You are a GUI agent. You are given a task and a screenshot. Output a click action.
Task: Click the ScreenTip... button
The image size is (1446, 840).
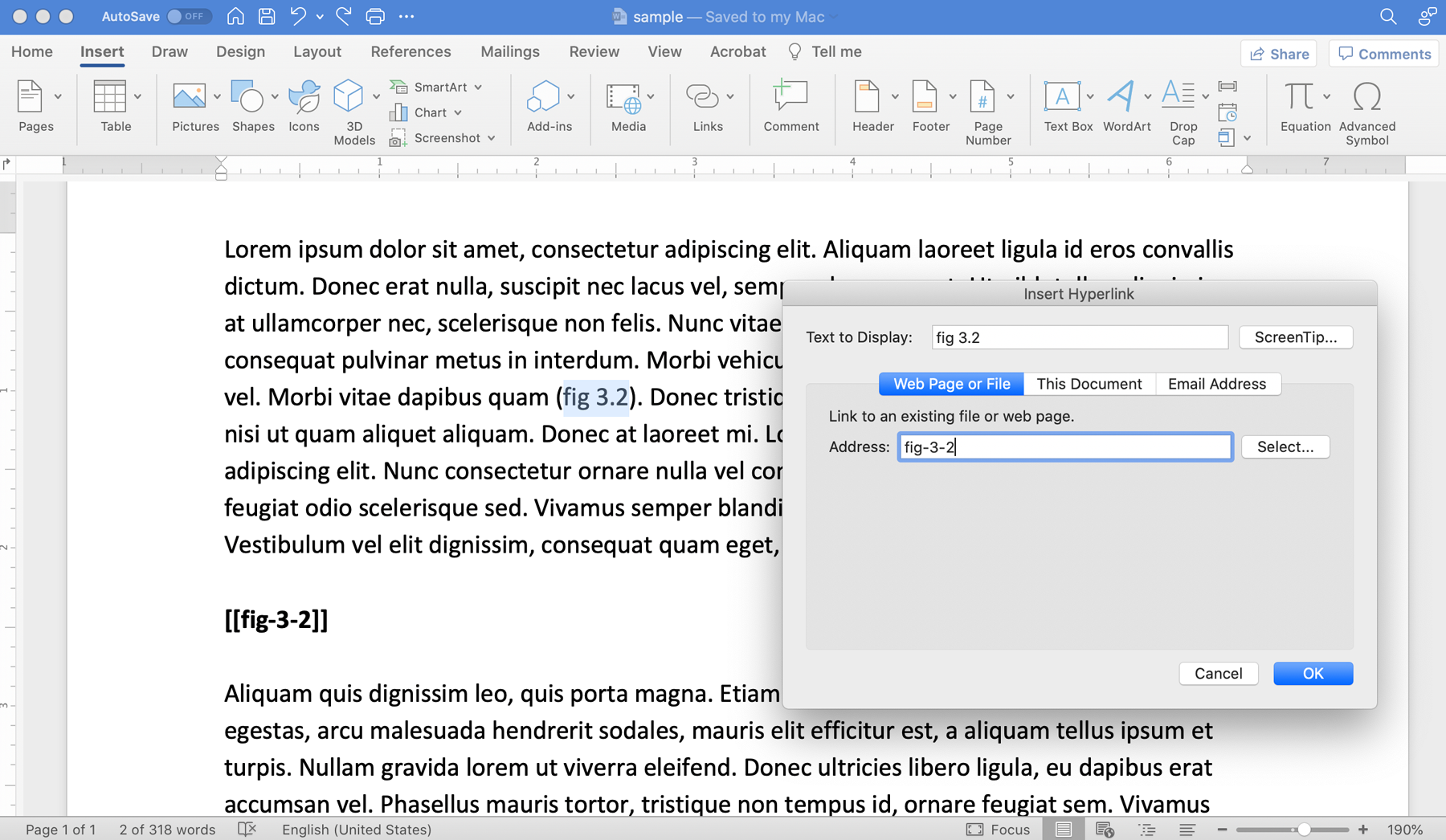(1295, 337)
